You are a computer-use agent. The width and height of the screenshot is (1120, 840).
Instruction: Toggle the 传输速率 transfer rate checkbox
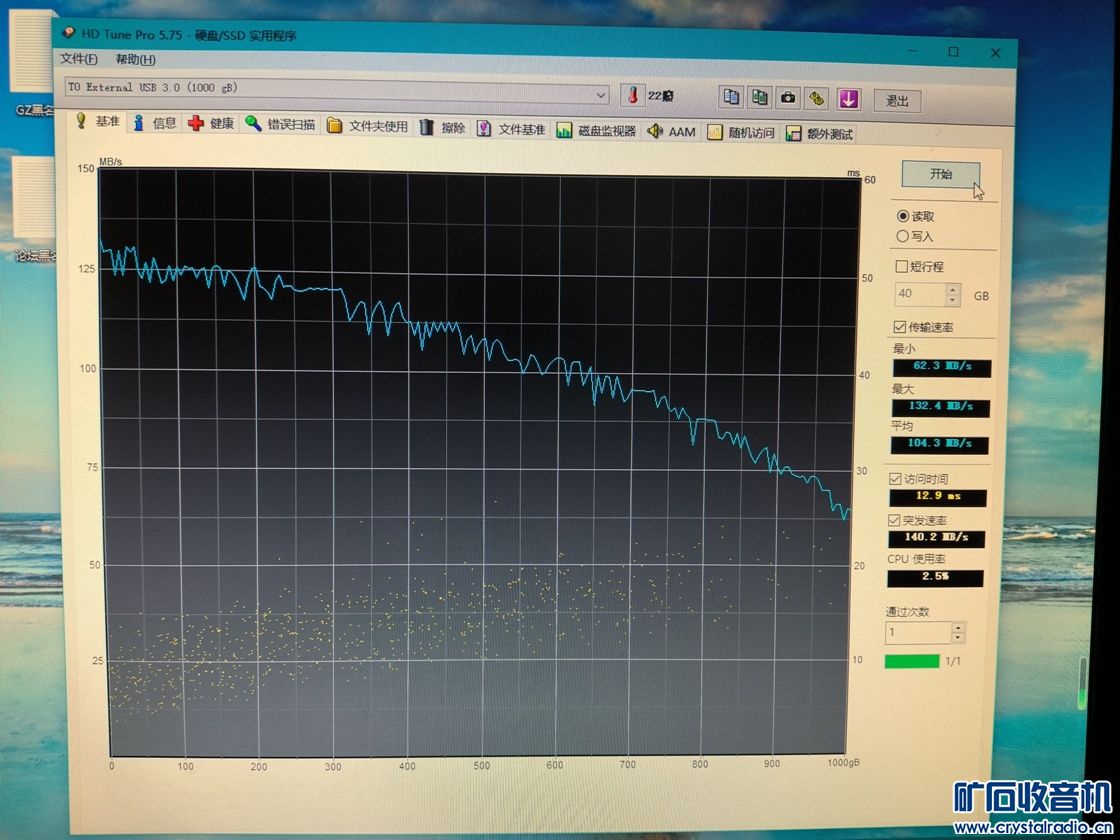(900, 327)
